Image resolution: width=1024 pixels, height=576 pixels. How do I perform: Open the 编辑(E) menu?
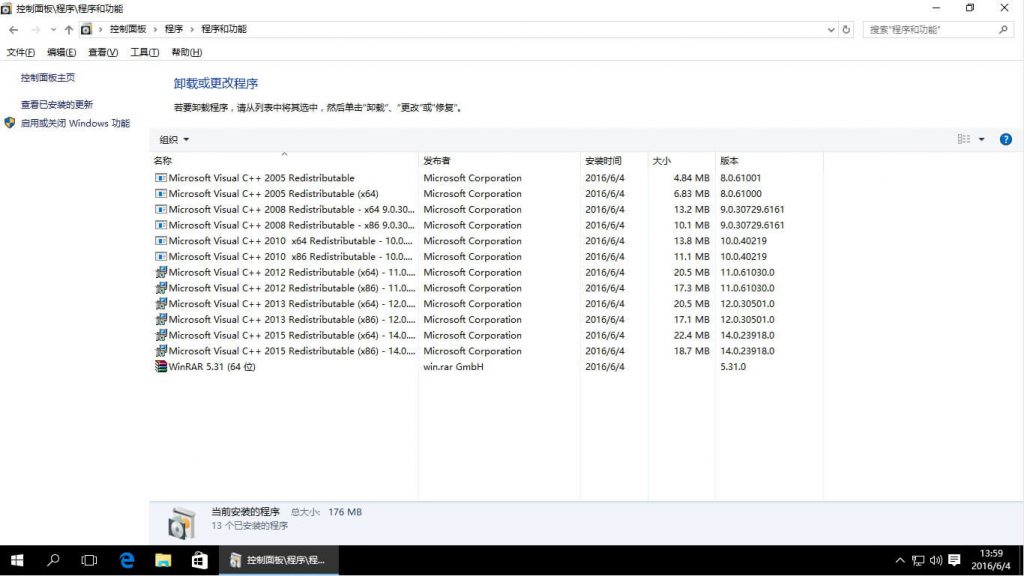[x=61, y=52]
